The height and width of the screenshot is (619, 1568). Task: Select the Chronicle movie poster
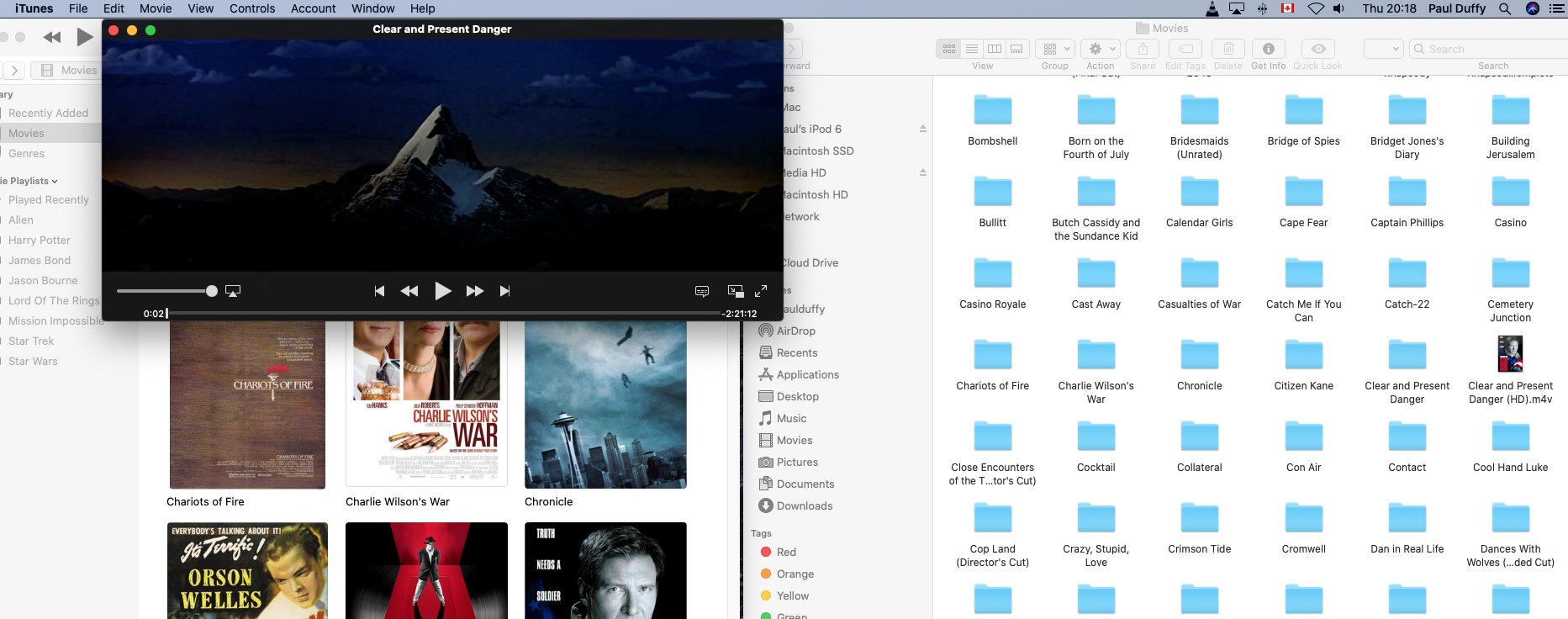click(605, 404)
